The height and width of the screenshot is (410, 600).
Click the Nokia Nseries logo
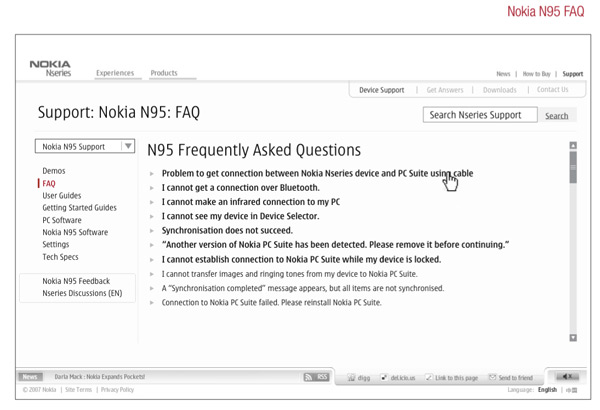[51, 69]
